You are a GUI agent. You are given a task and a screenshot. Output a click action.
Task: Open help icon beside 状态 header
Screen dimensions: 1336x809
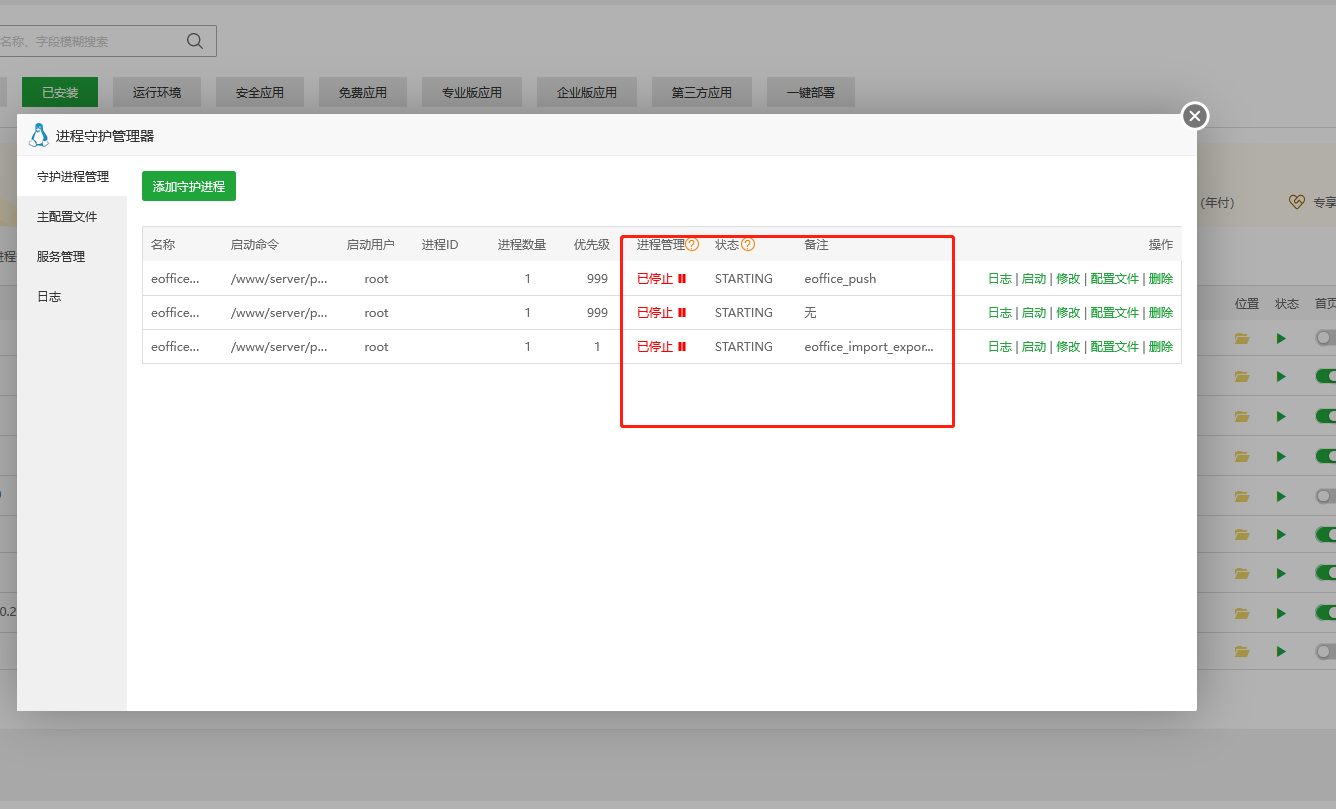pos(747,244)
